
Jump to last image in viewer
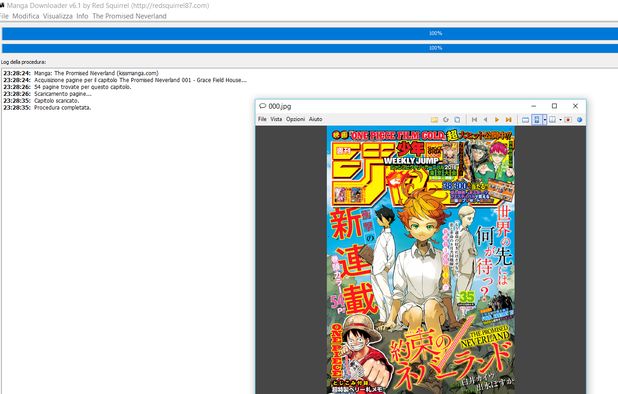(x=508, y=119)
